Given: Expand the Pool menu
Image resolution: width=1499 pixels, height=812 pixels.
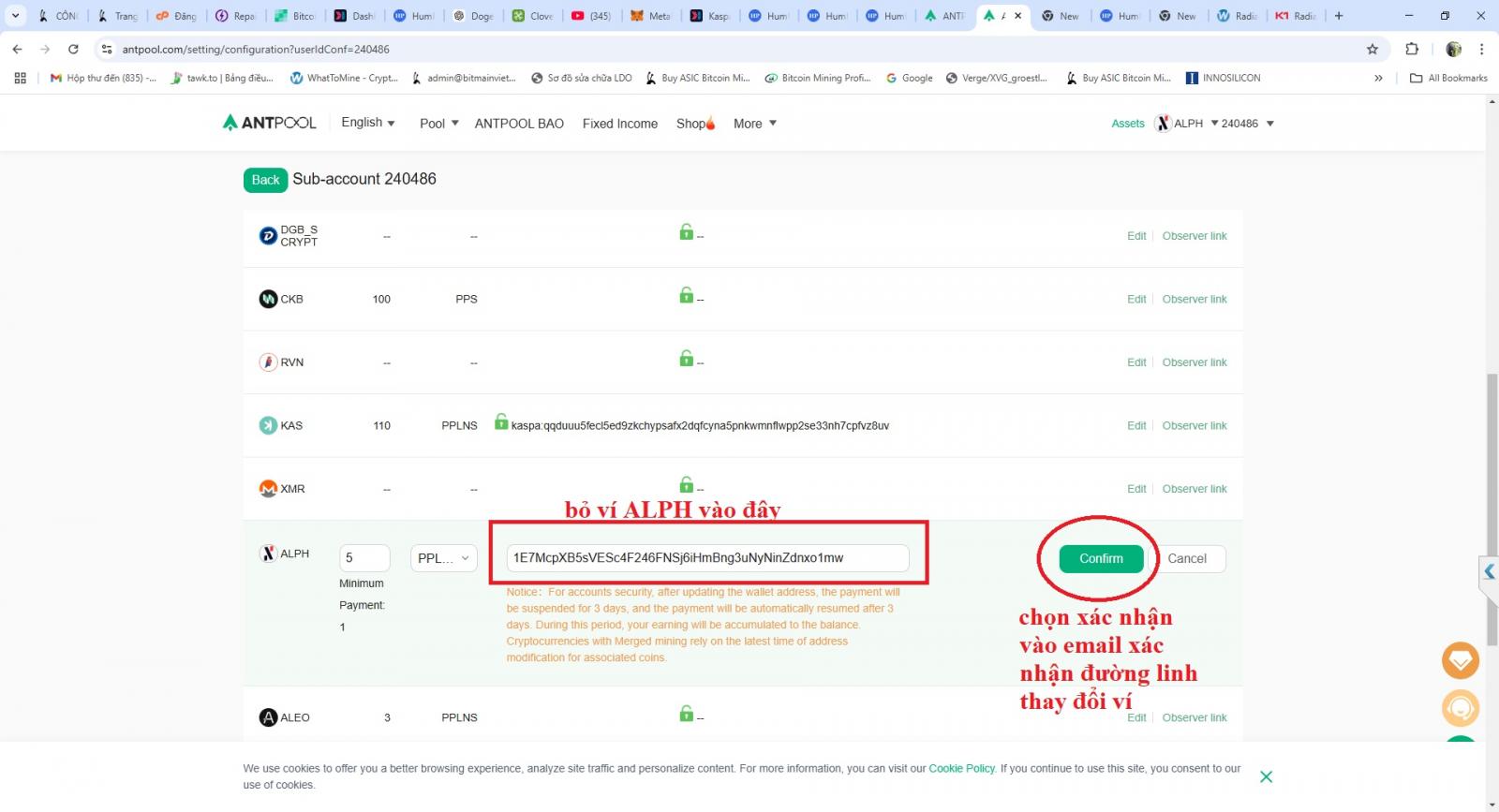Looking at the screenshot, I should [439, 124].
